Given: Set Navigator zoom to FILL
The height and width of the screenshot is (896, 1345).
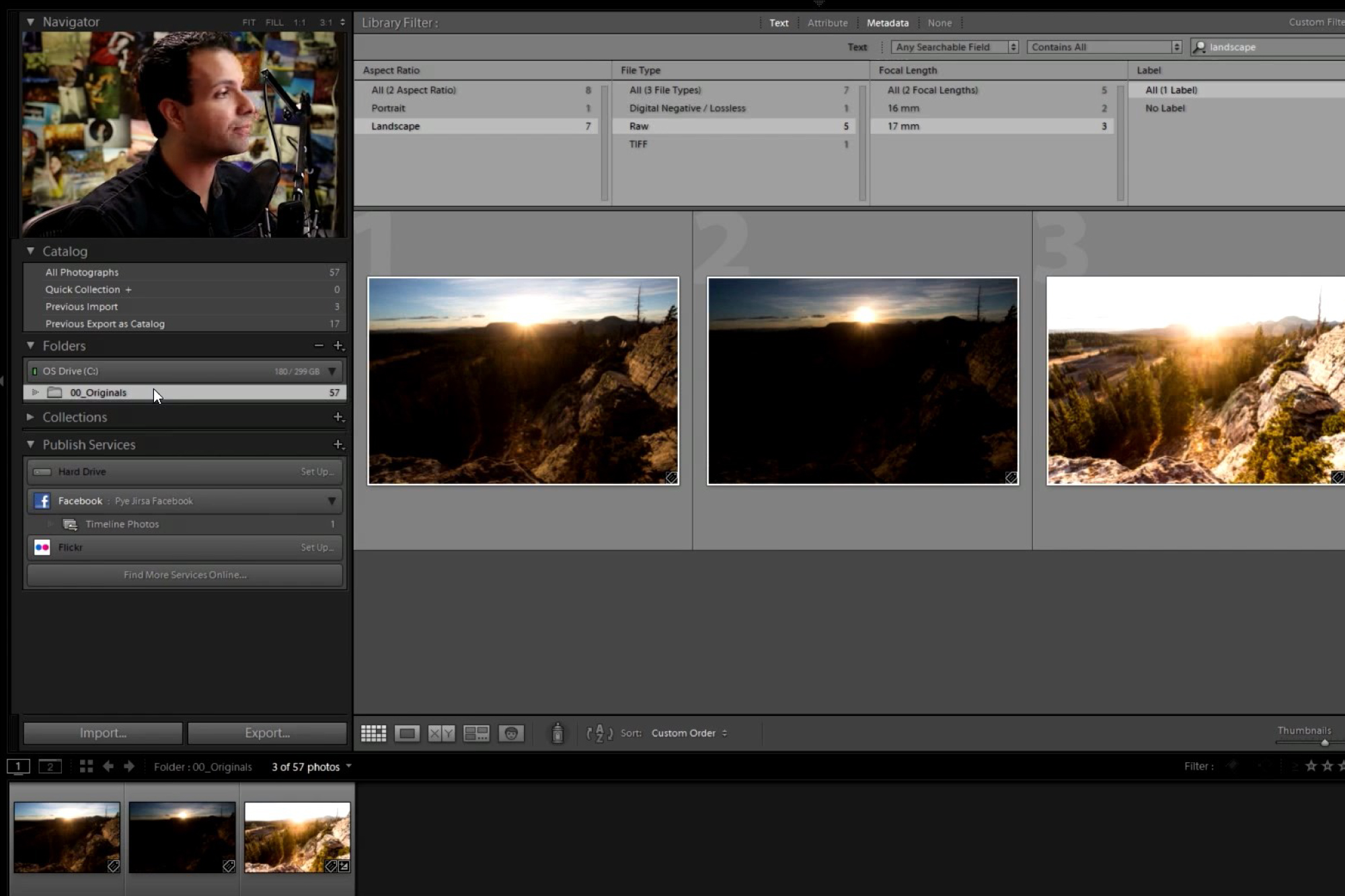Looking at the screenshot, I should tap(274, 22).
